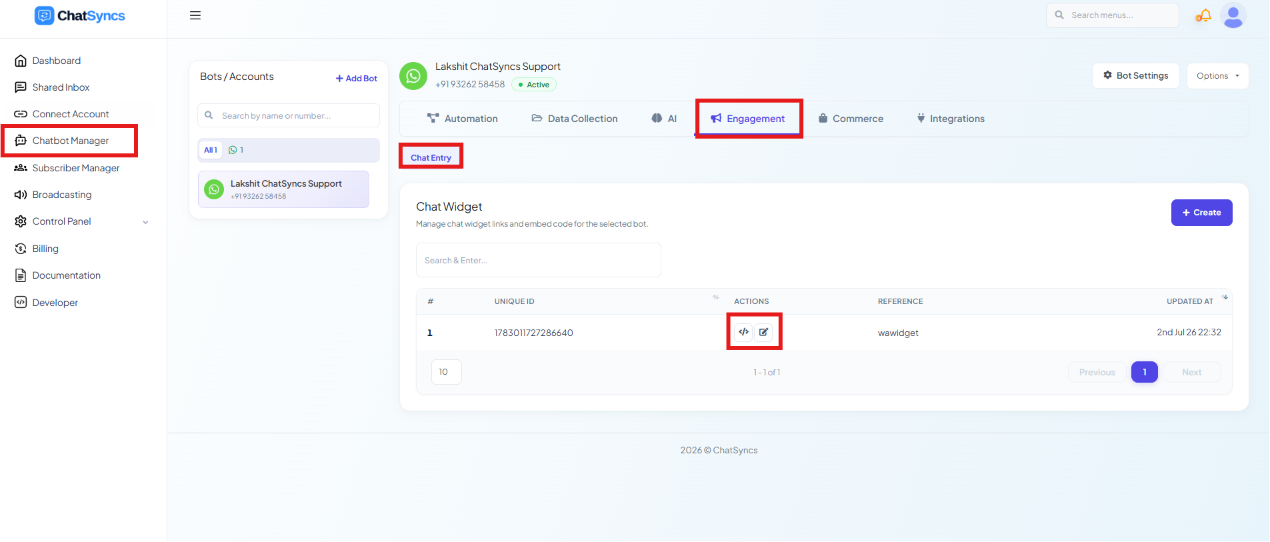The width and height of the screenshot is (1270, 542).
Task: Click the Search by name or number field
Action: pyautogui.click(x=288, y=116)
